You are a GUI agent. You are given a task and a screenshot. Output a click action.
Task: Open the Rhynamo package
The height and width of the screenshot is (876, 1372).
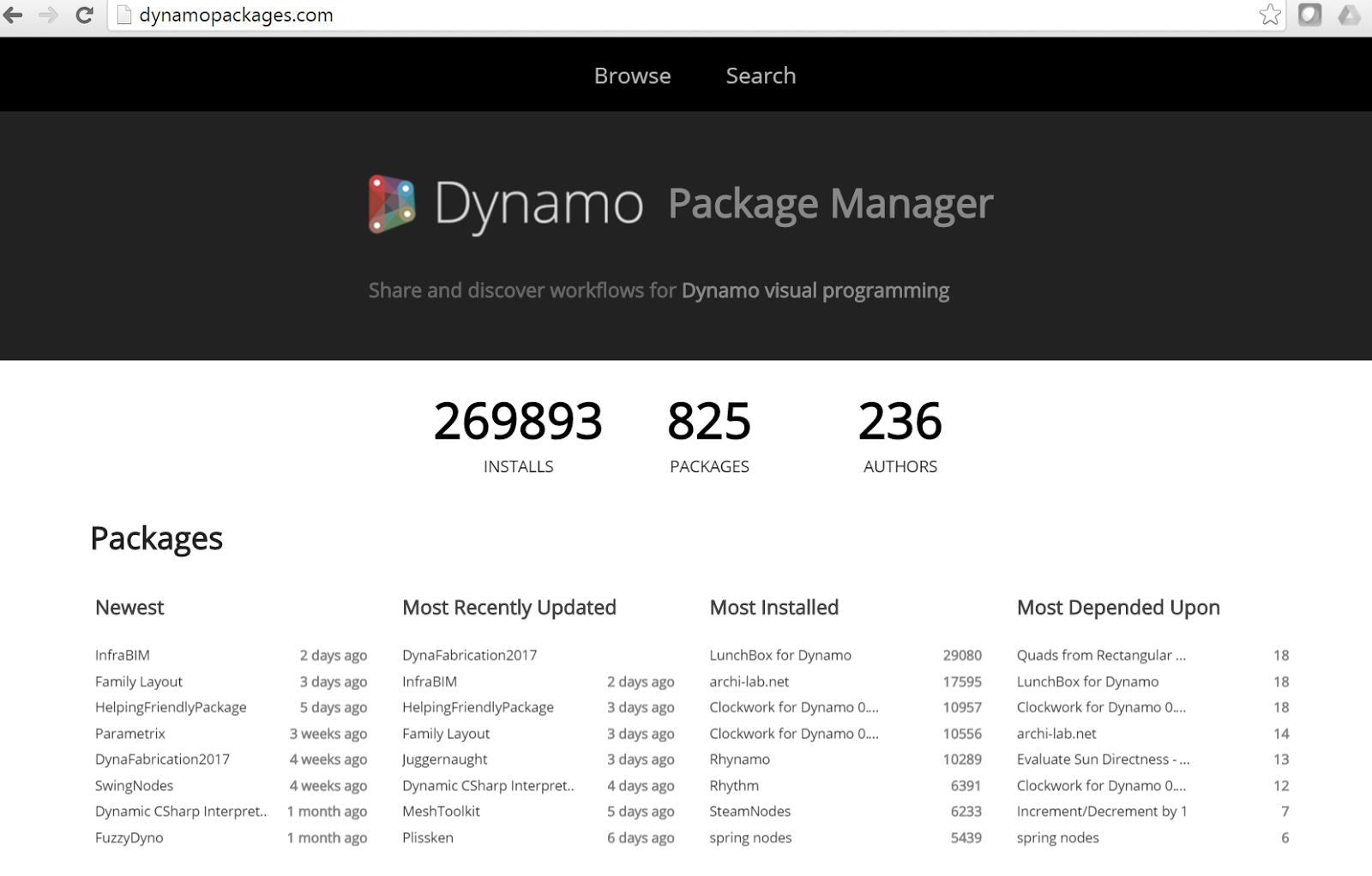[x=739, y=759]
